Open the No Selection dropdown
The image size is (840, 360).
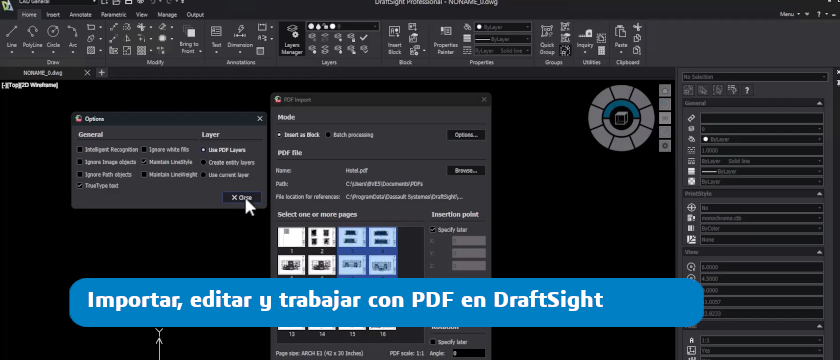coord(755,77)
